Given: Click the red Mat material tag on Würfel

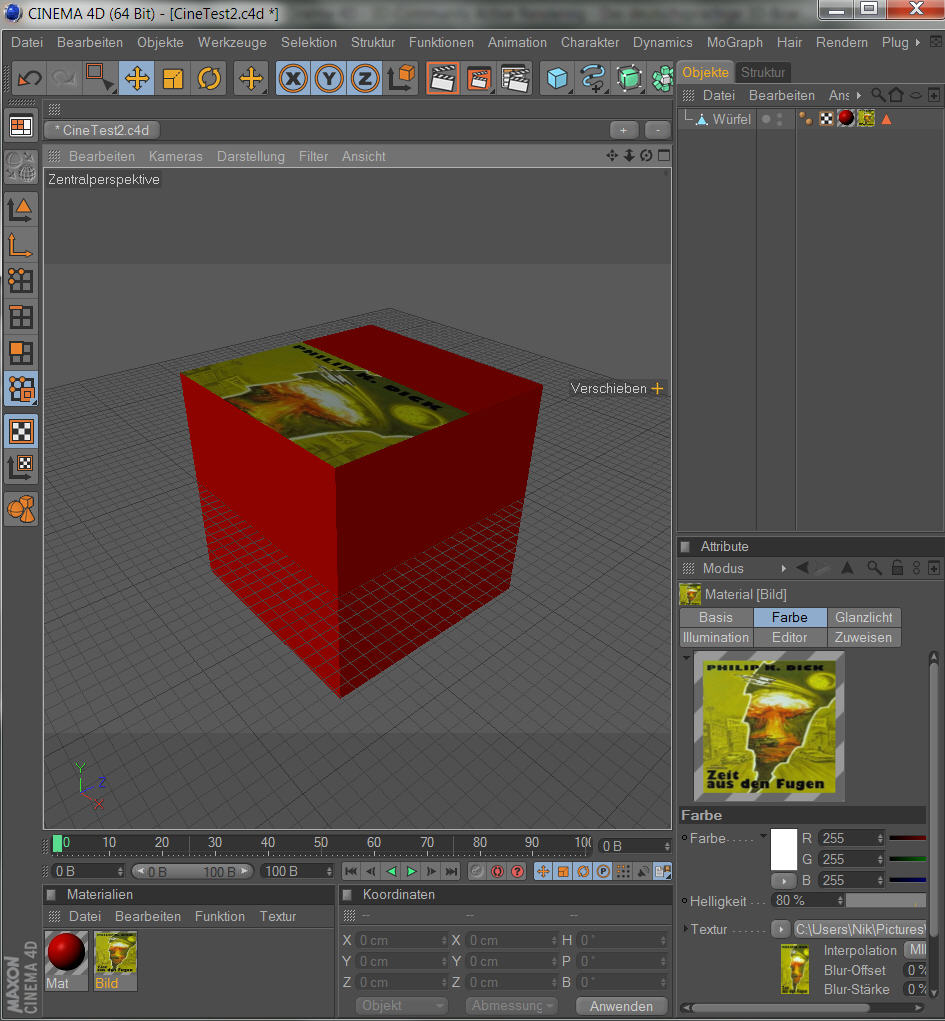Looking at the screenshot, I should tap(845, 119).
